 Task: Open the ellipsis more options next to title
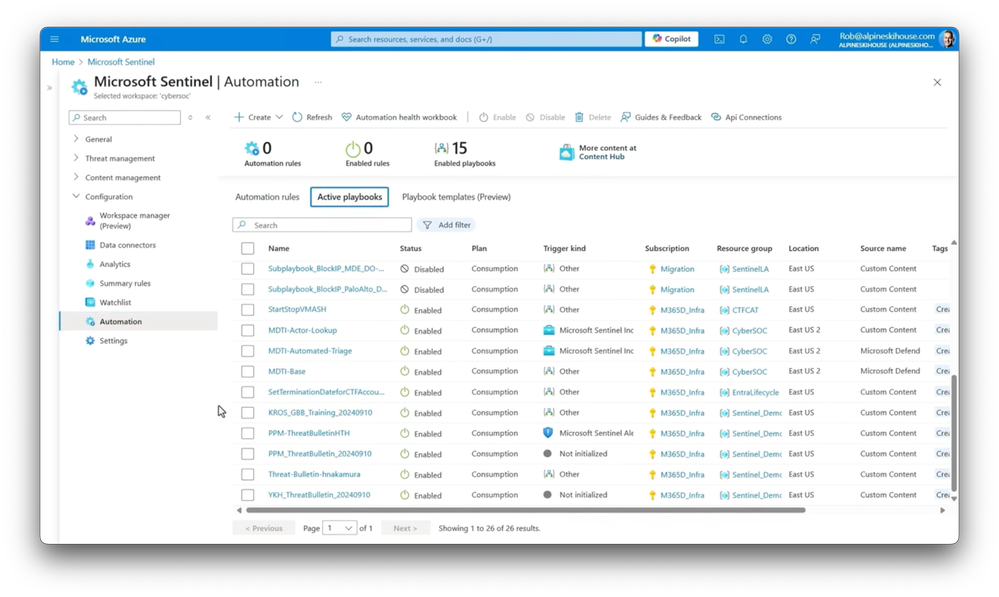[x=318, y=82]
